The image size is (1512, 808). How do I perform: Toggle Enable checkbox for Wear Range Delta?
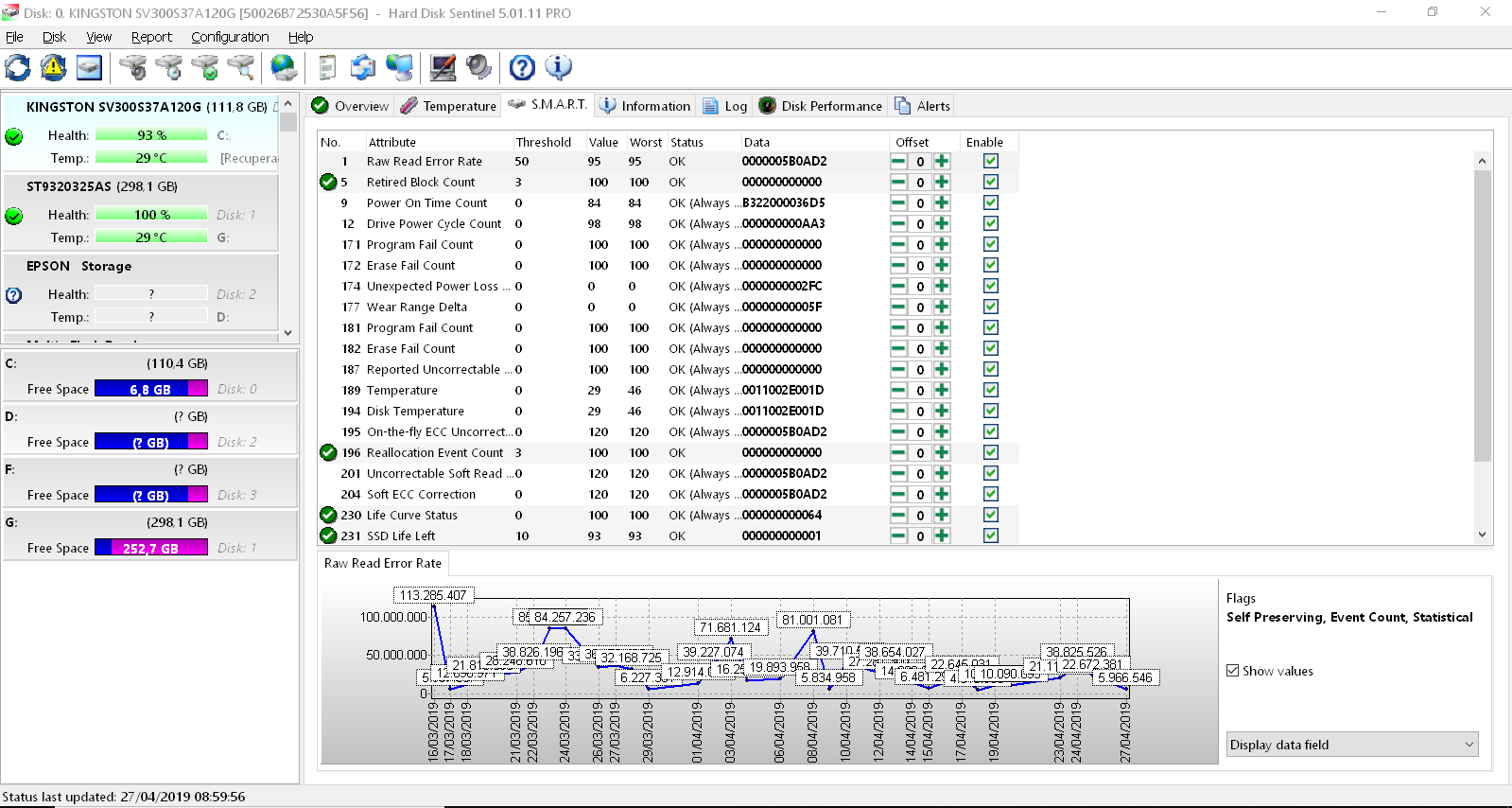pyautogui.click(x=991, y=307)
